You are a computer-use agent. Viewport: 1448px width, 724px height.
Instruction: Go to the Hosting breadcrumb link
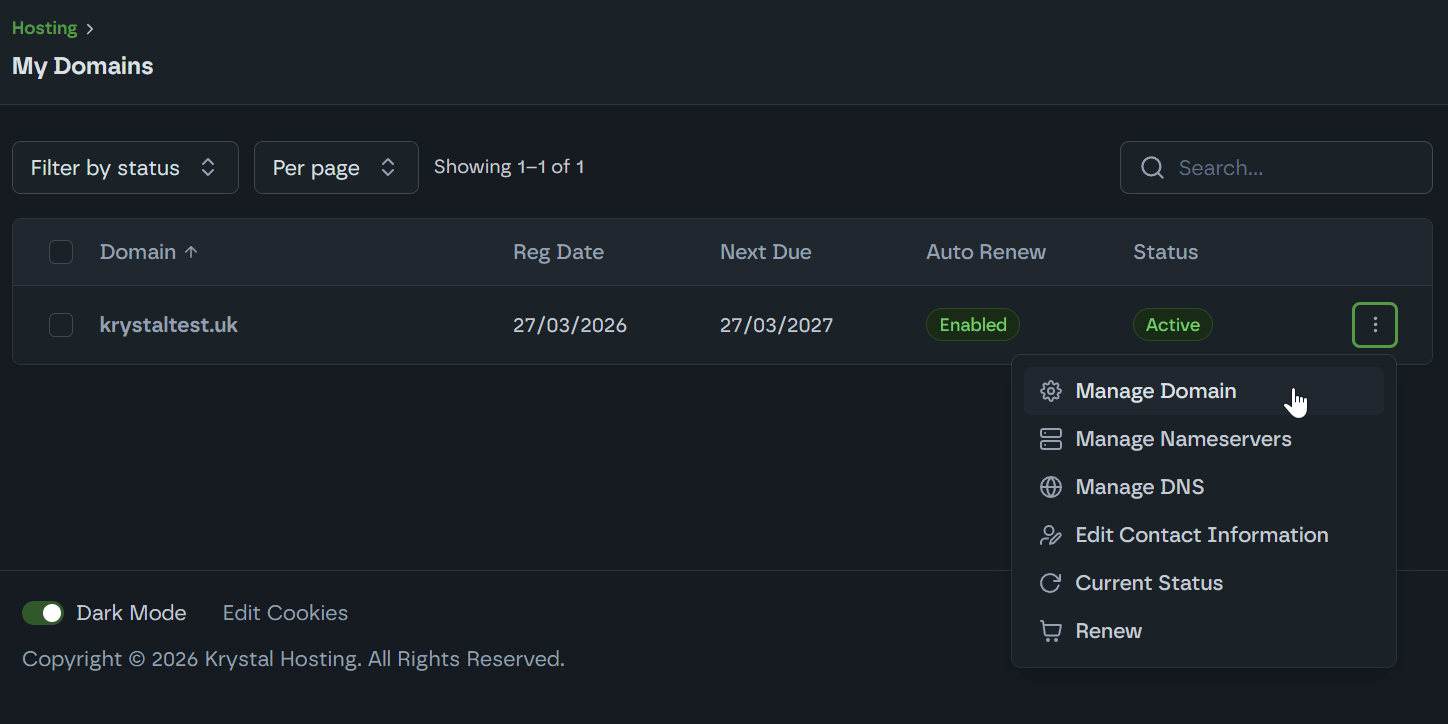44,28
